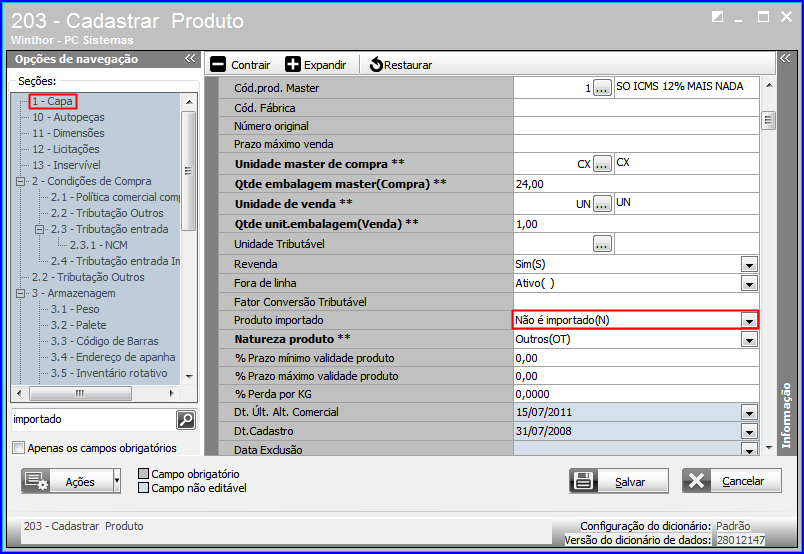Select section 13 - Inservível
Image resolution: width=804 pixels, height=554 pixels.
66,165
